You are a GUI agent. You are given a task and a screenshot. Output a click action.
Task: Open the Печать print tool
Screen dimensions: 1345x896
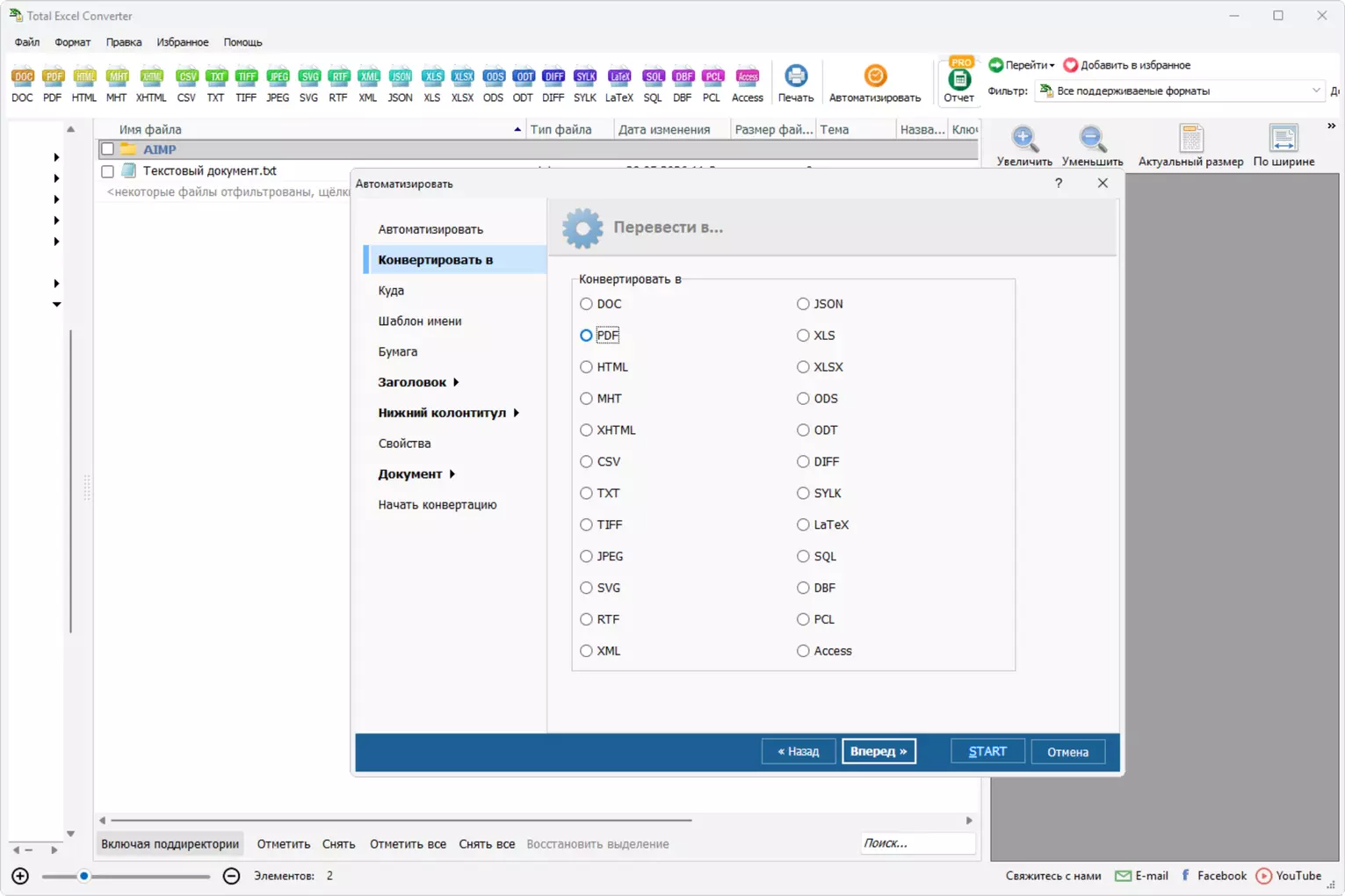[x=796, y=84]
